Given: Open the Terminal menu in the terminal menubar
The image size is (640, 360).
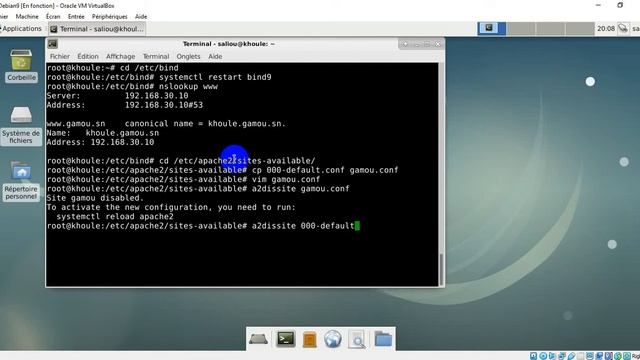Looking at the screenshot, I should pos(156,56).
